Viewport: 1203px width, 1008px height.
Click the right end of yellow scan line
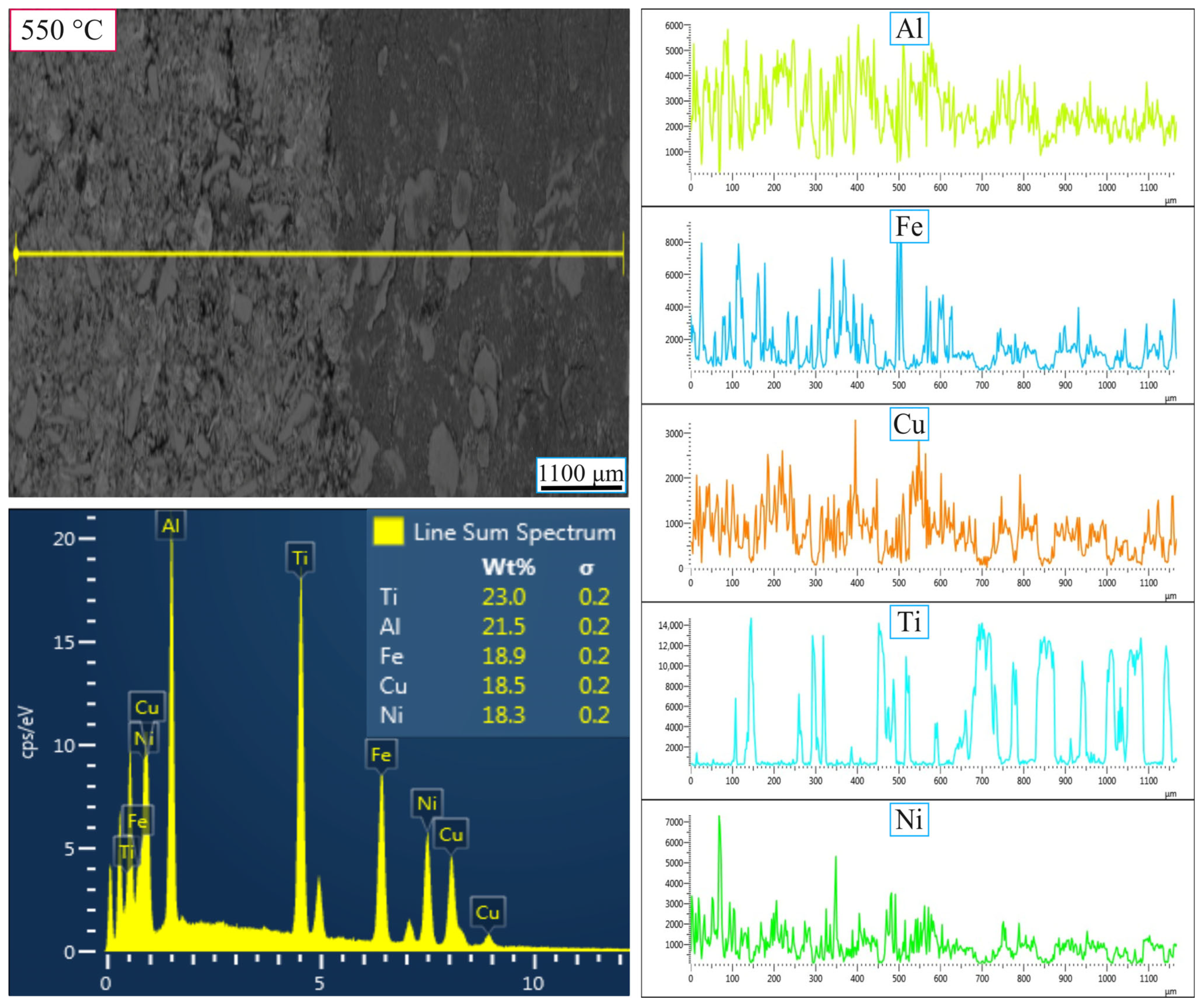[x=623, y=254]
